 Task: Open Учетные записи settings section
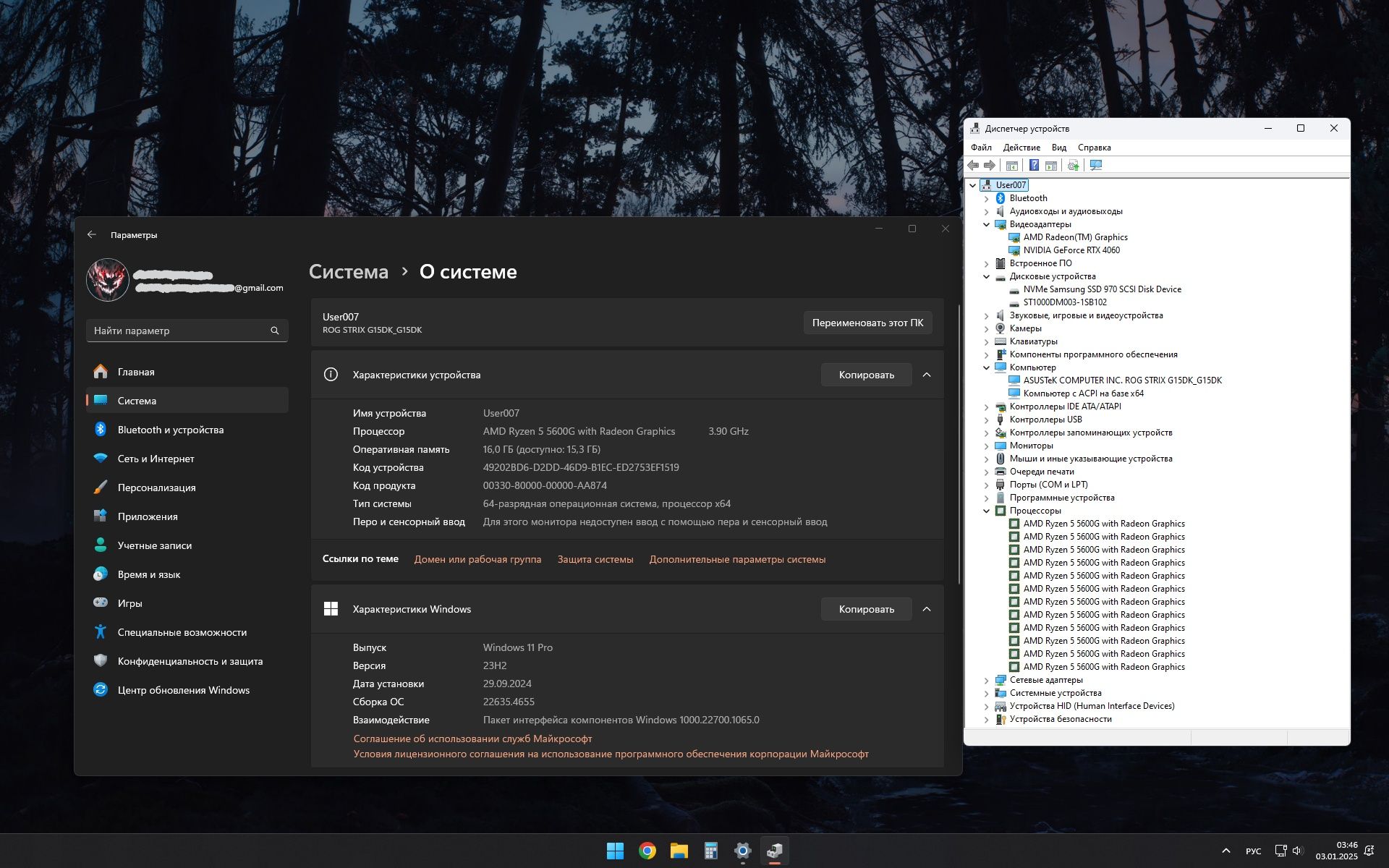pyautogui.click(x=187, y=545)
